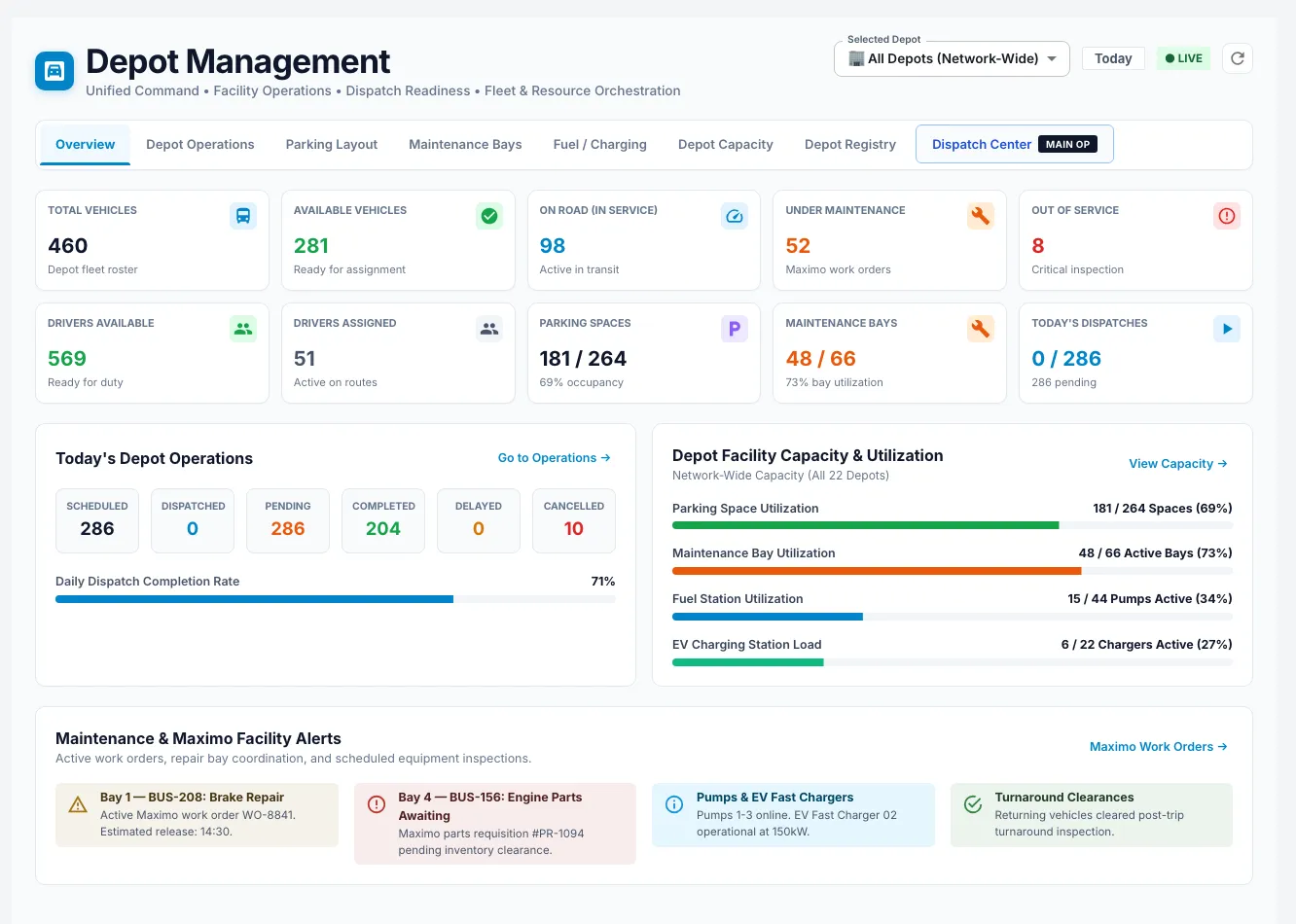Click the people icon on Drivers Available
The image size is (1296, 924).
(243, 329)
